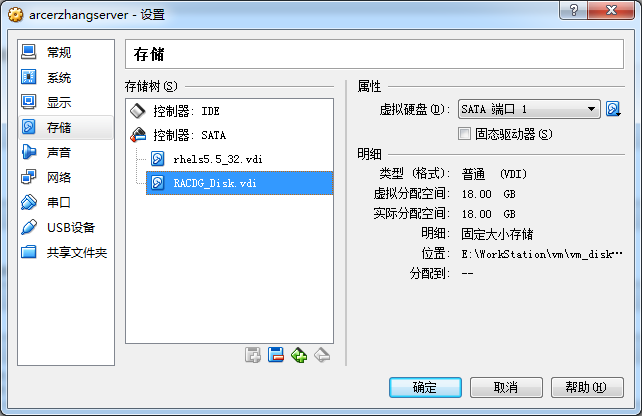
Task: Click the add controller icon below storage tree
Action: [253, 355]
